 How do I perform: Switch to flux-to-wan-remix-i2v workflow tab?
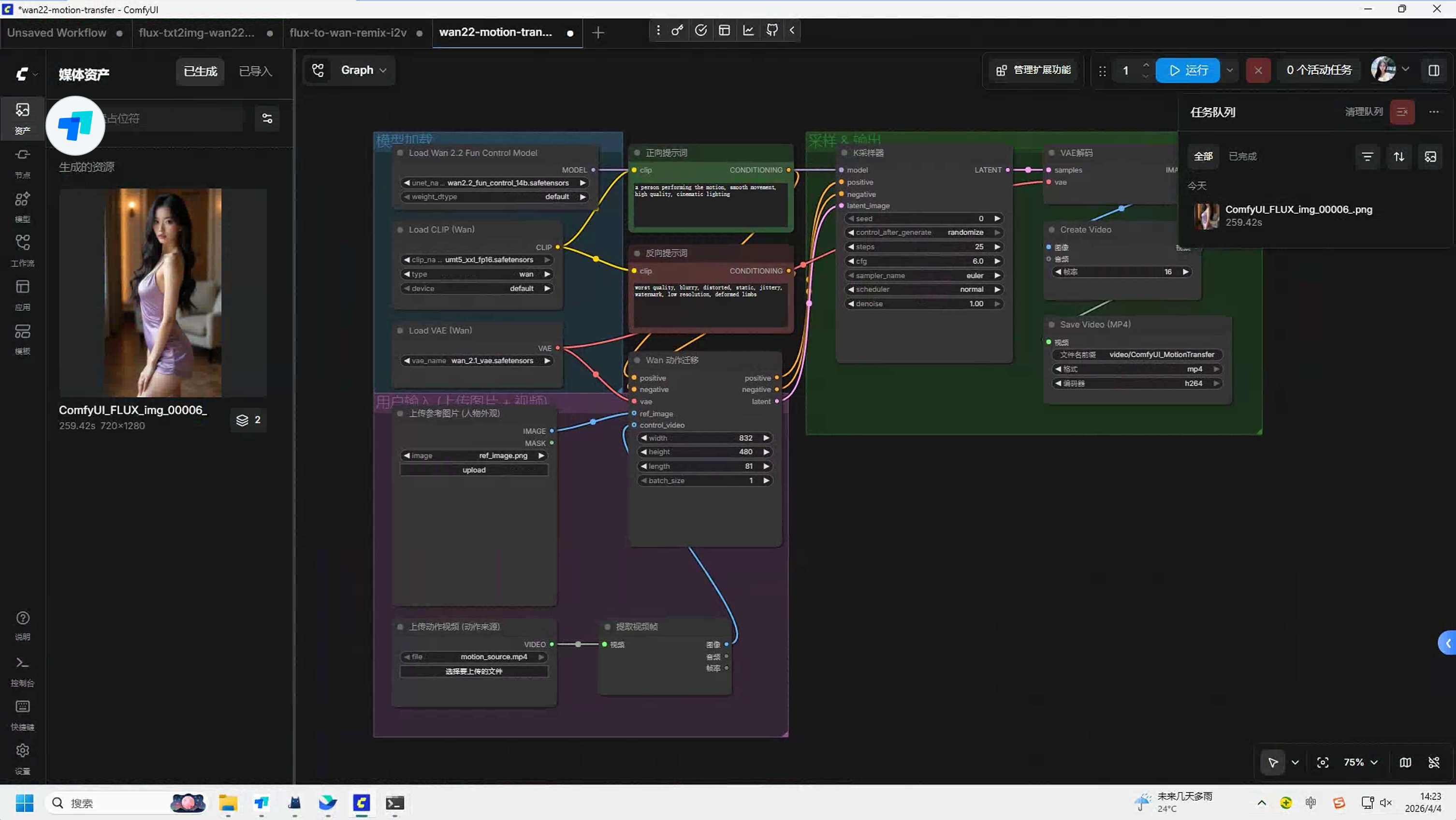click(x=348, y=33)
